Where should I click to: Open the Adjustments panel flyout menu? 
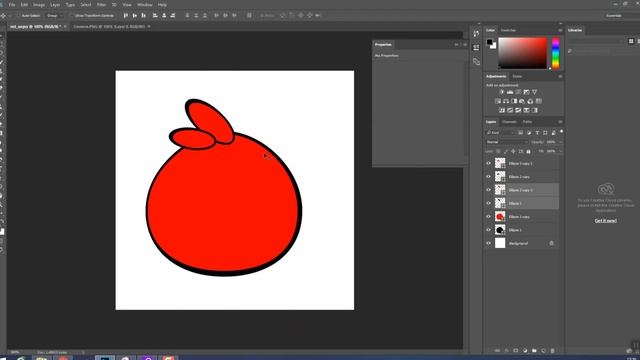[560, 76]
